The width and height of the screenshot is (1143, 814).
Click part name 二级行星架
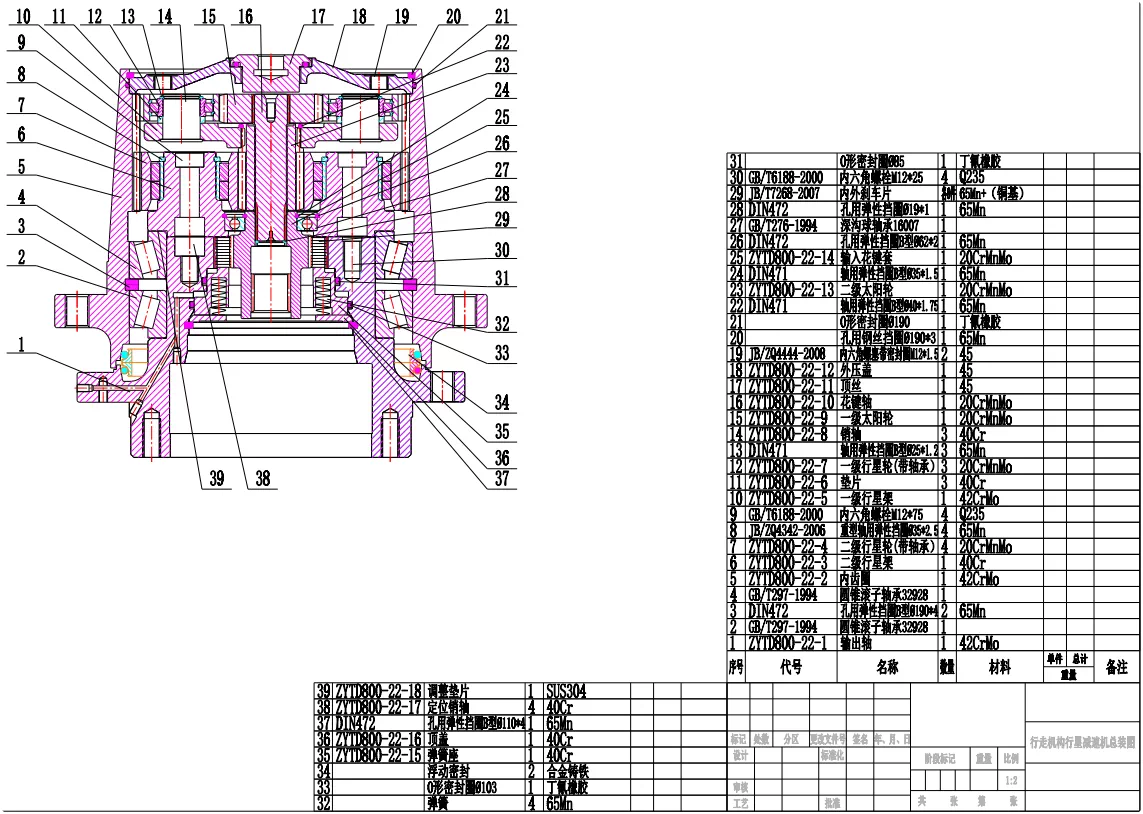867,563
